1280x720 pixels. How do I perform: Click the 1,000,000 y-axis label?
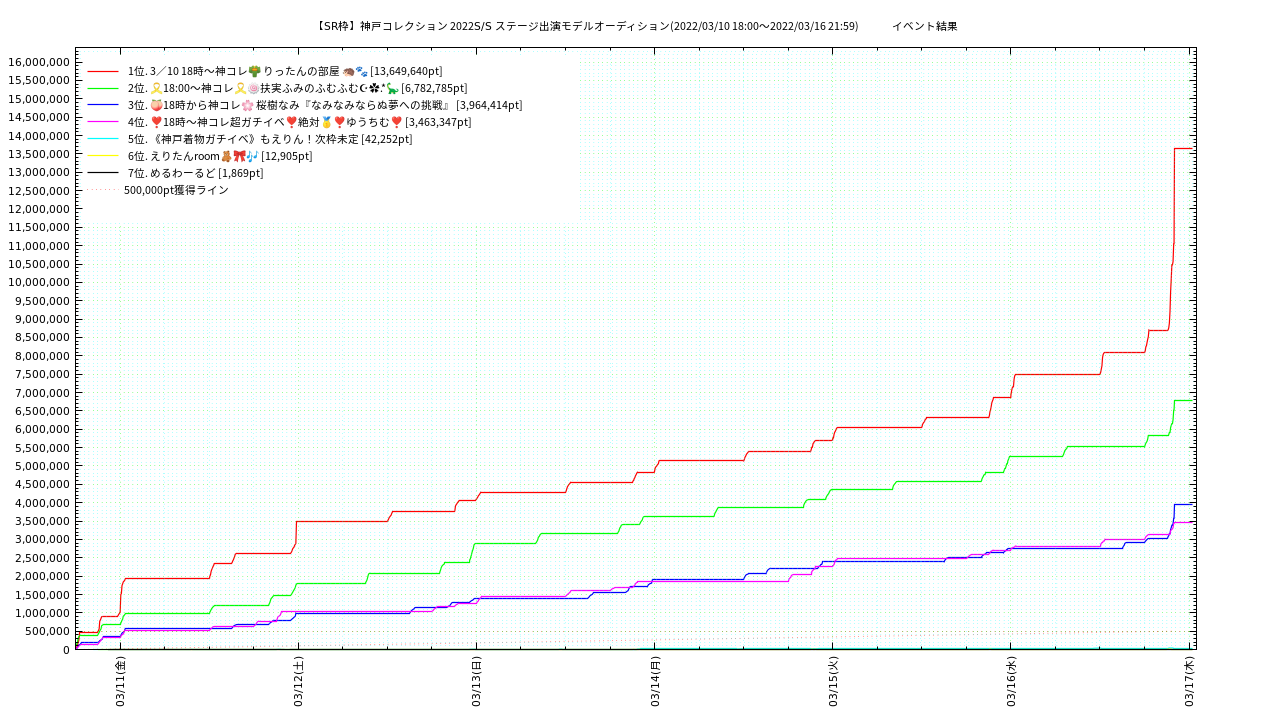tap(42, 613)
